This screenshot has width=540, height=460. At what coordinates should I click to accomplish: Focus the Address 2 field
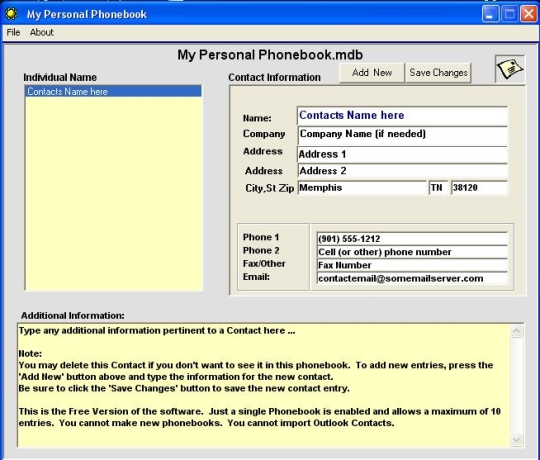click(402, 171)
